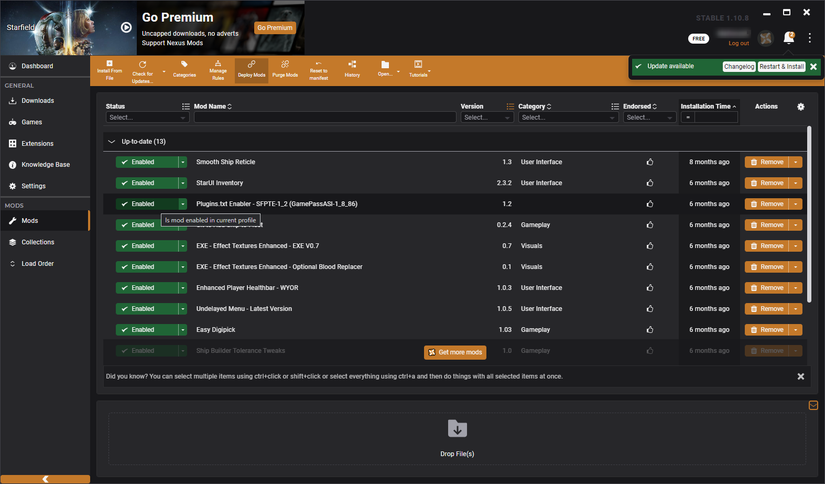Go to Dashboard in sidebar

(45, 66)
